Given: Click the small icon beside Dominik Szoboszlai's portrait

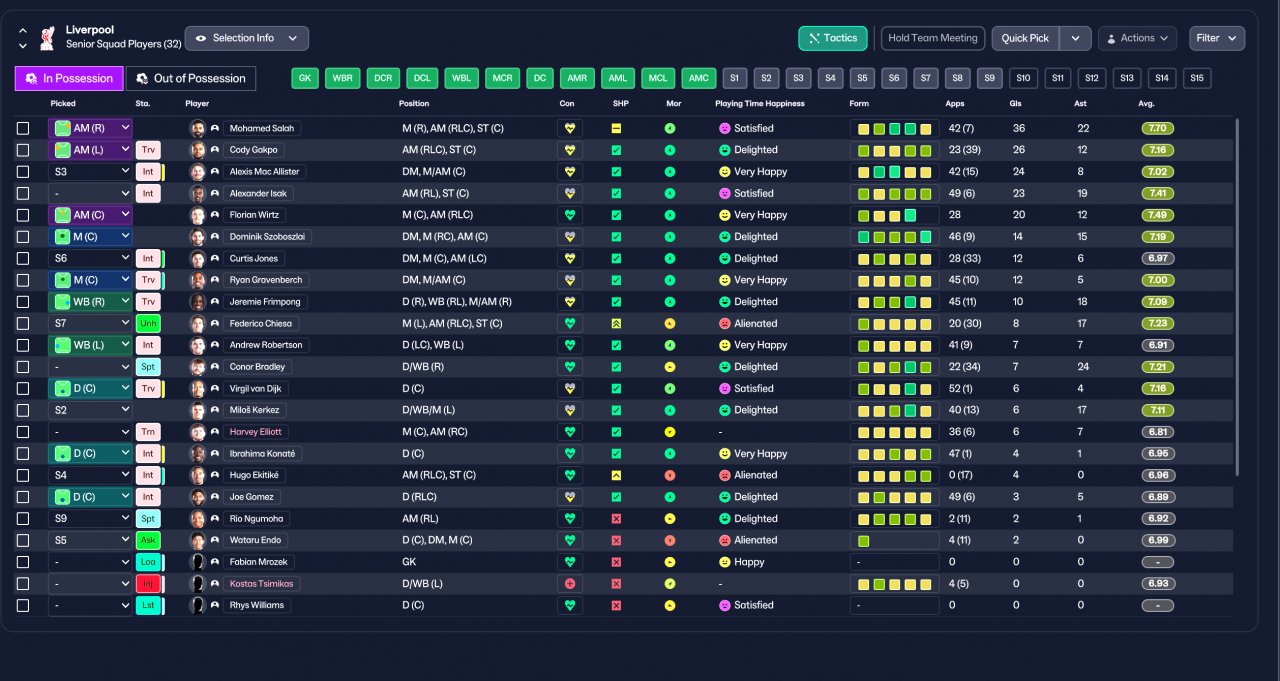Looking at the screenshot, I should pyautogui.click(x=214, y=237).
